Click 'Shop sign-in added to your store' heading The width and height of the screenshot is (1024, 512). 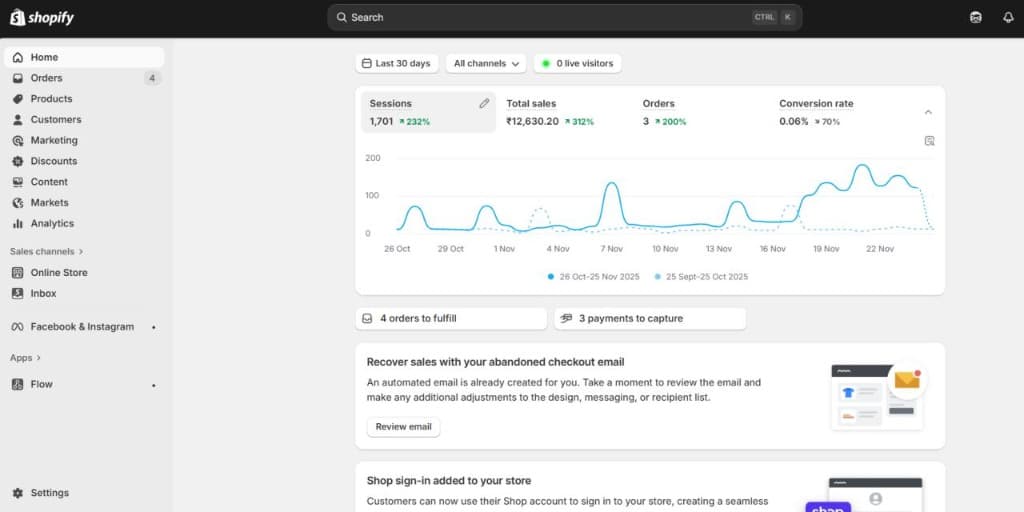[x=449, y=481]
